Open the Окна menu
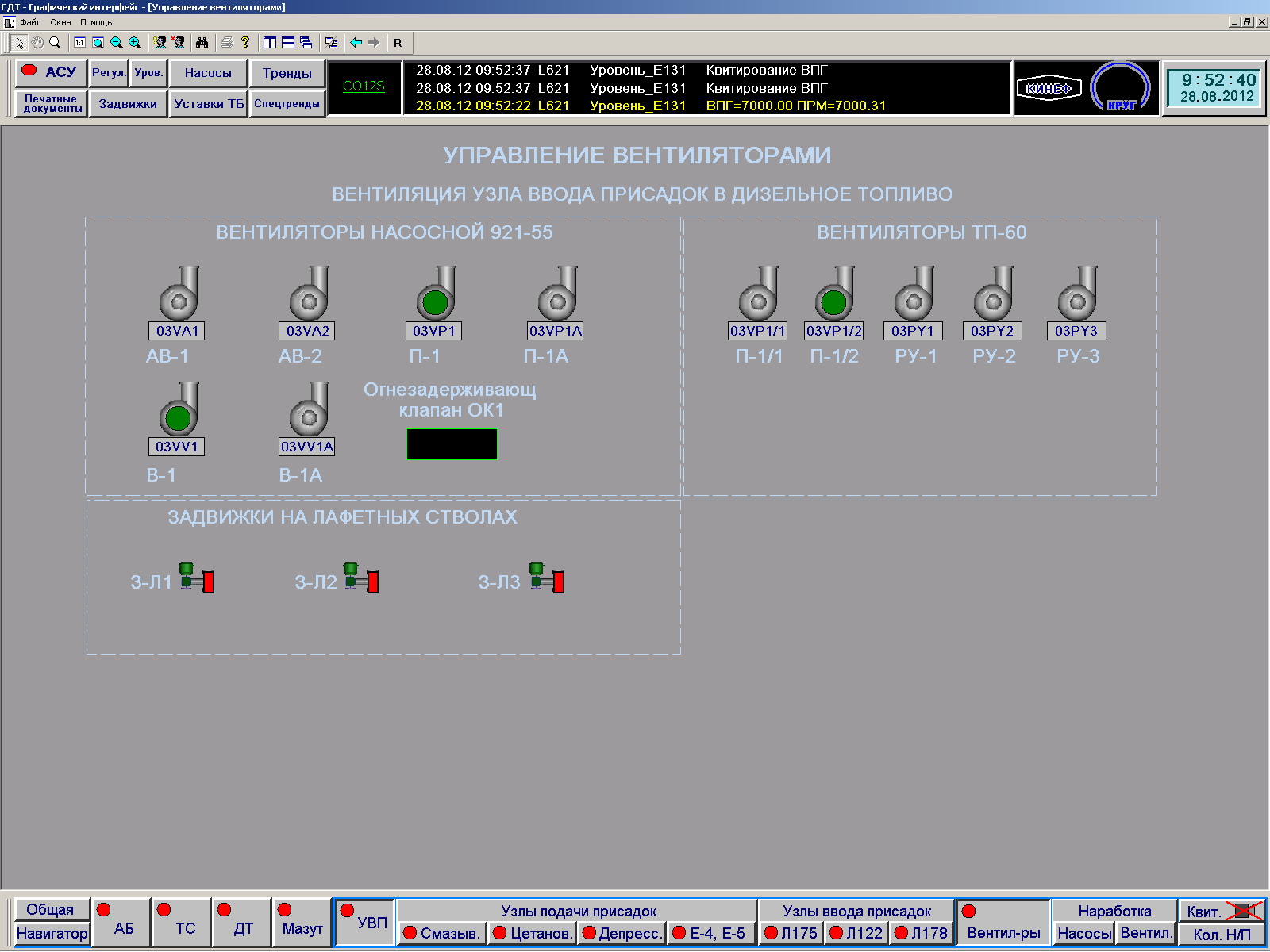 coord(60,22)
